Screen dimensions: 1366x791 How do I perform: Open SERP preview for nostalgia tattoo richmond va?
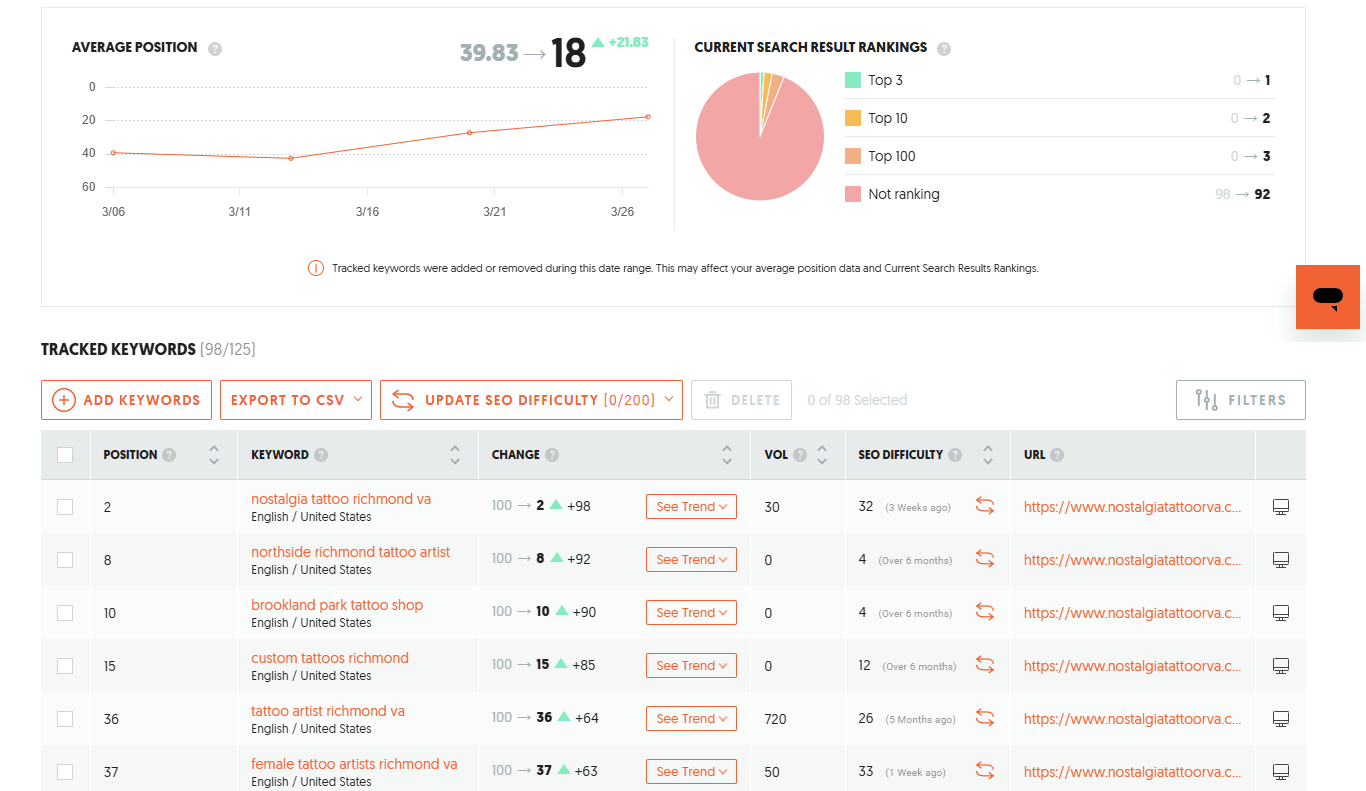[x=1281, y=507]
